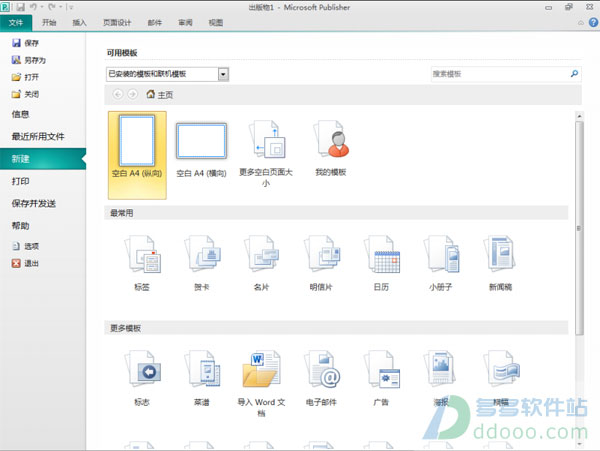Open the 文件 tab
This screenshot has height=451, width=600.
click(x=16, y=23)
